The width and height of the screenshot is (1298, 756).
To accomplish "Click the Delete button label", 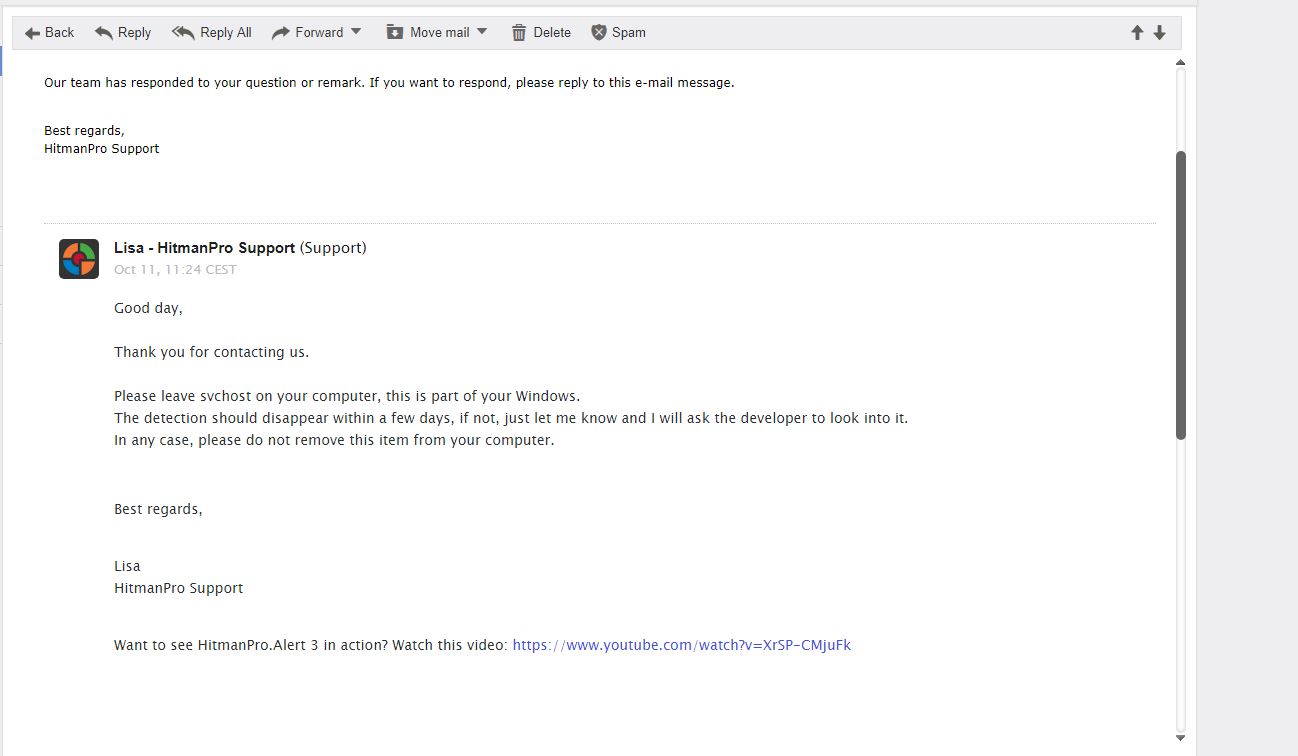I will pos(552,33).
